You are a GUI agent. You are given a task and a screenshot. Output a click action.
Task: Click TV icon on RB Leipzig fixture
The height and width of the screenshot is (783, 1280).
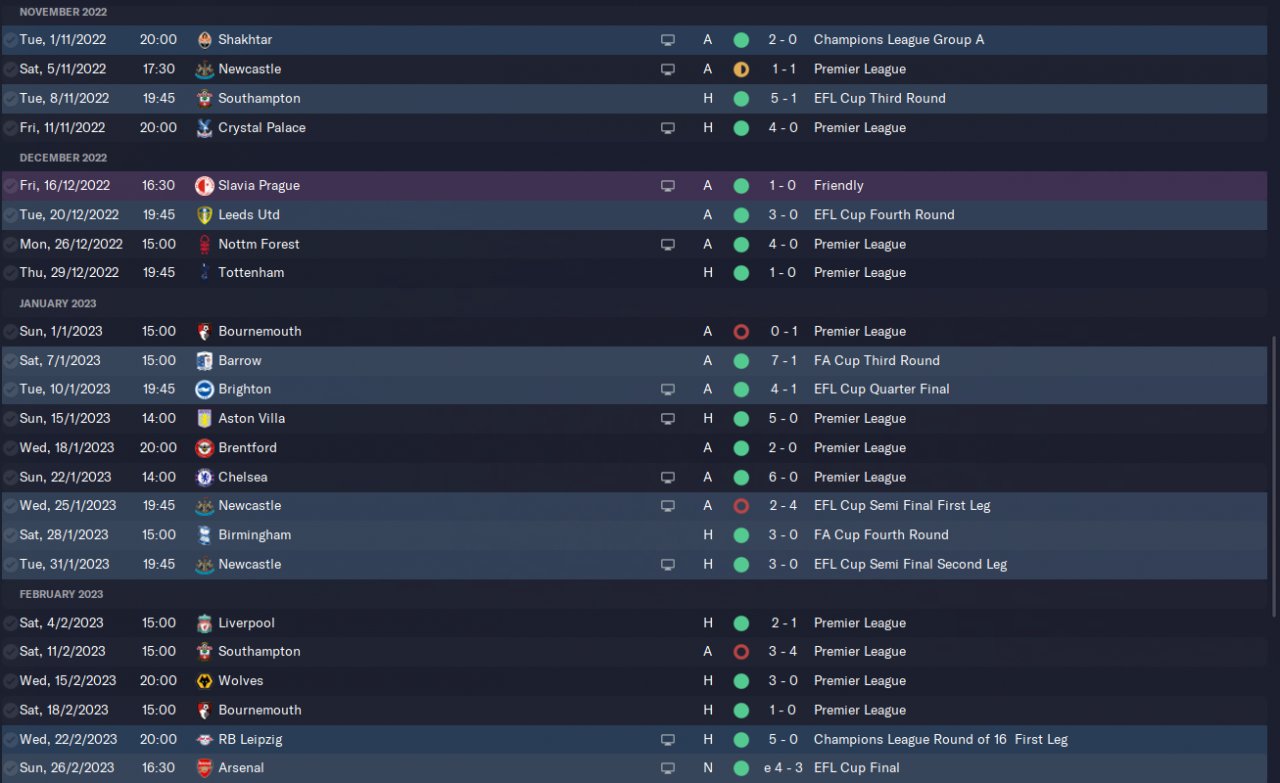(x=668, y=740)
